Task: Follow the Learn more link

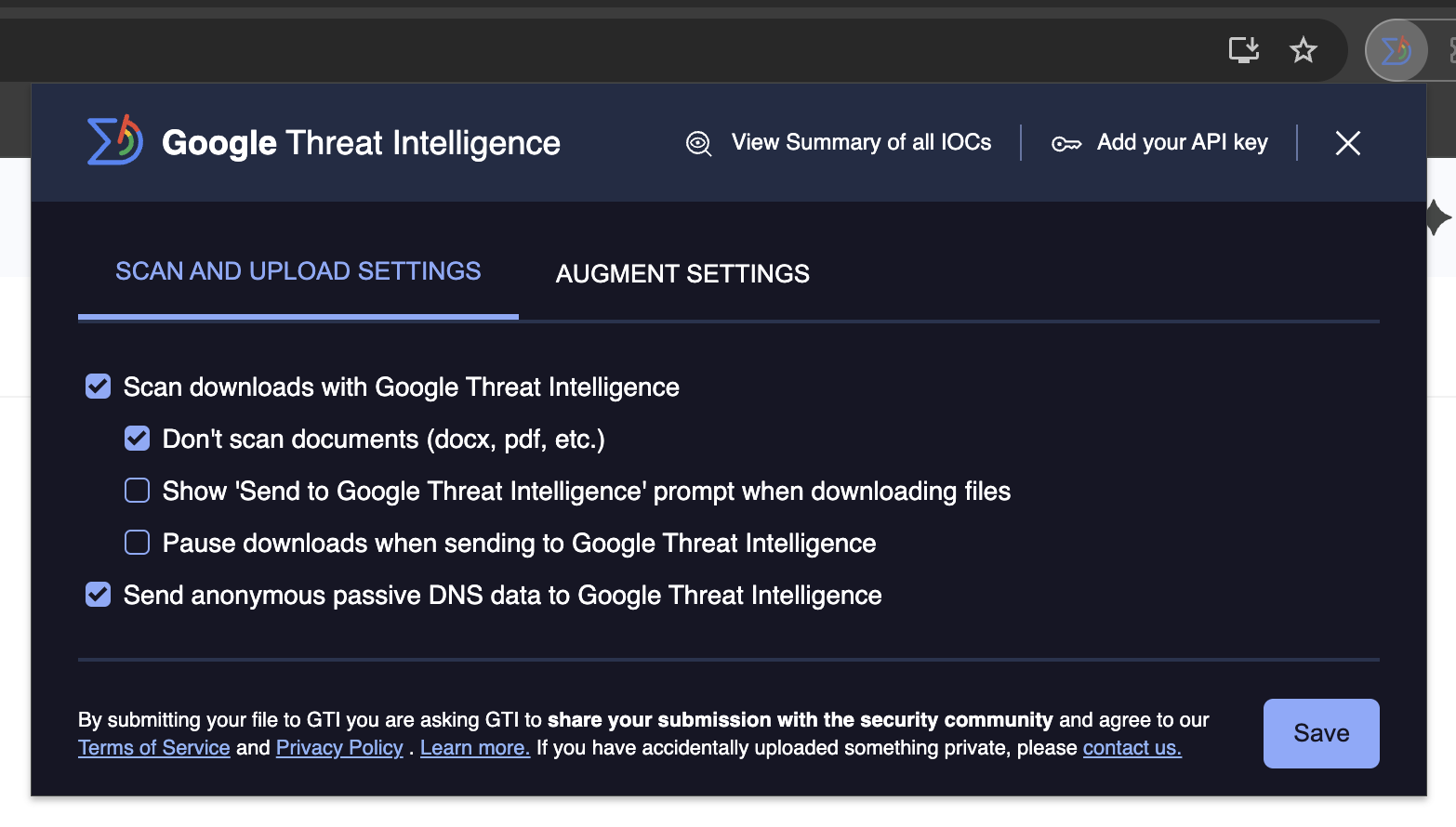Action: point(475,748)
